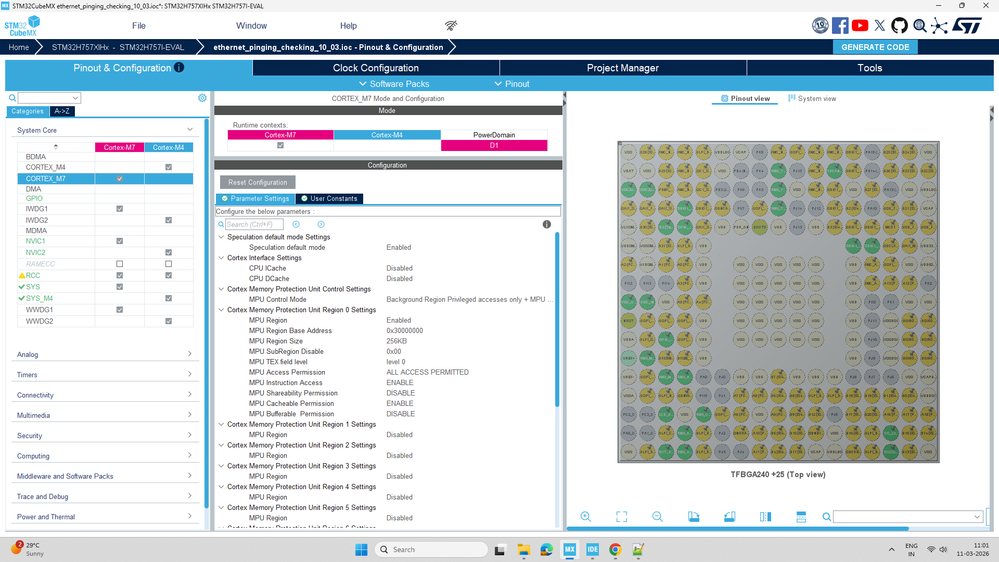The width and height of the screenshot is (999, 562).
Task: Click the 10-year anniversary badge icon
Action: (x=820, y=25)
